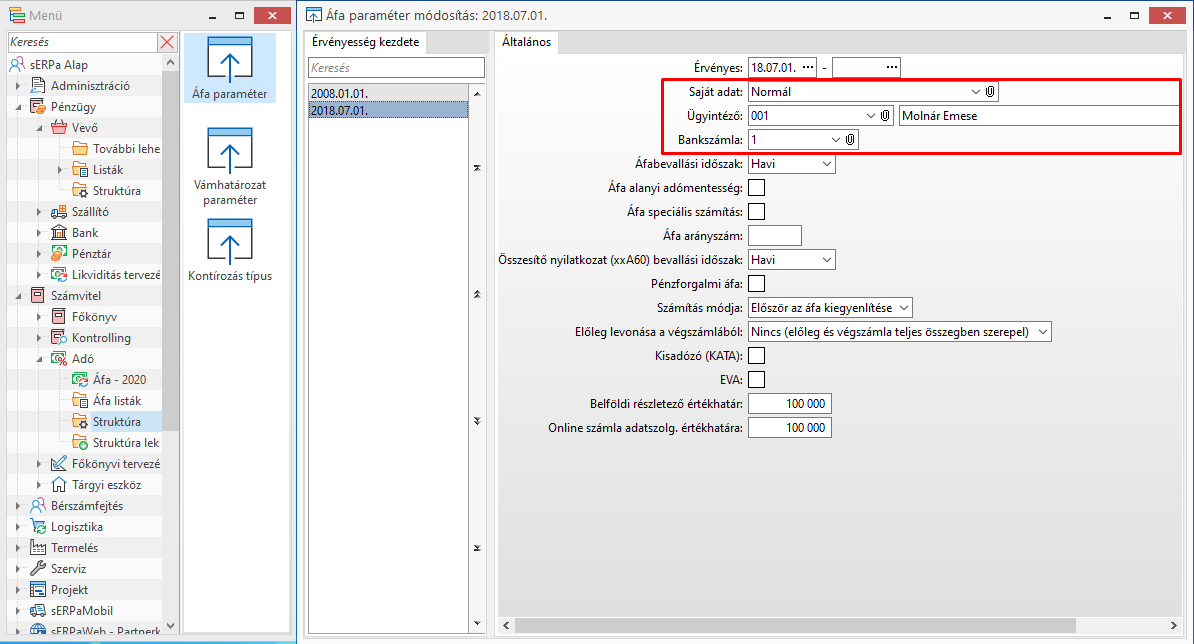Click the Belföldi részletező értékhatár field
This screenshot has width=1194, height=644.
tap(790, 403)
